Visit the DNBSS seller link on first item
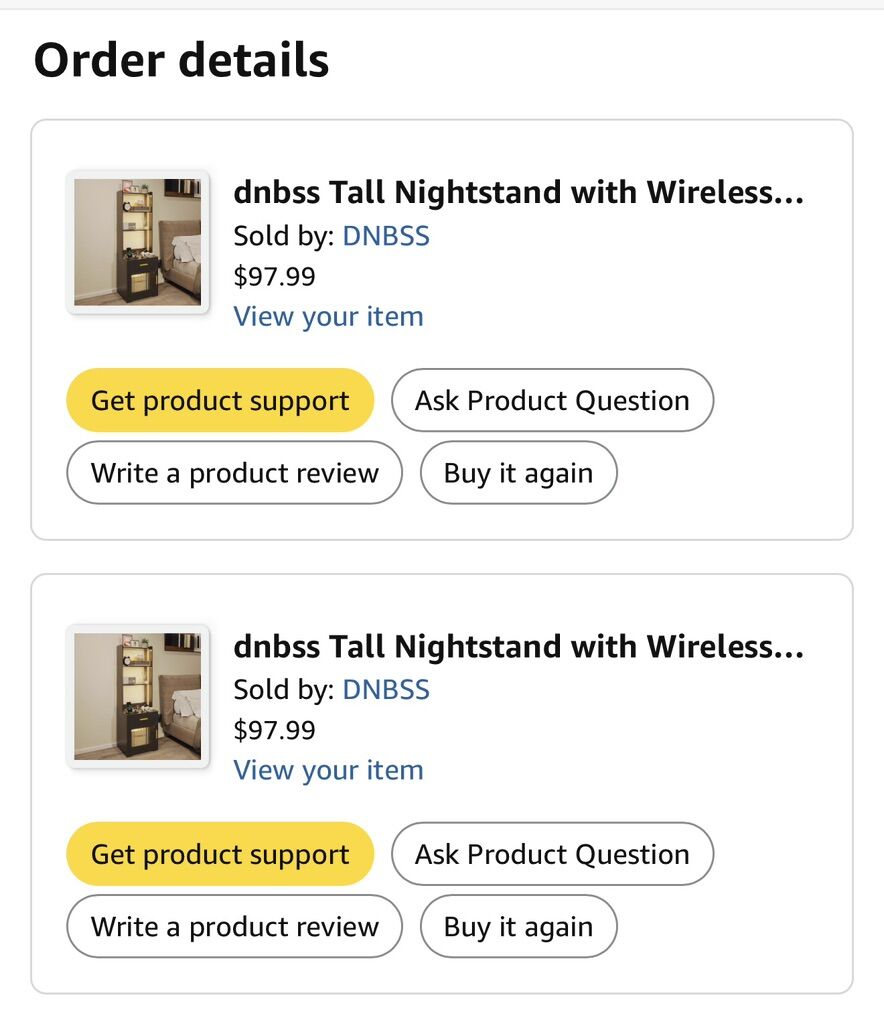884x1020 pixels. (x=386, y=236)
